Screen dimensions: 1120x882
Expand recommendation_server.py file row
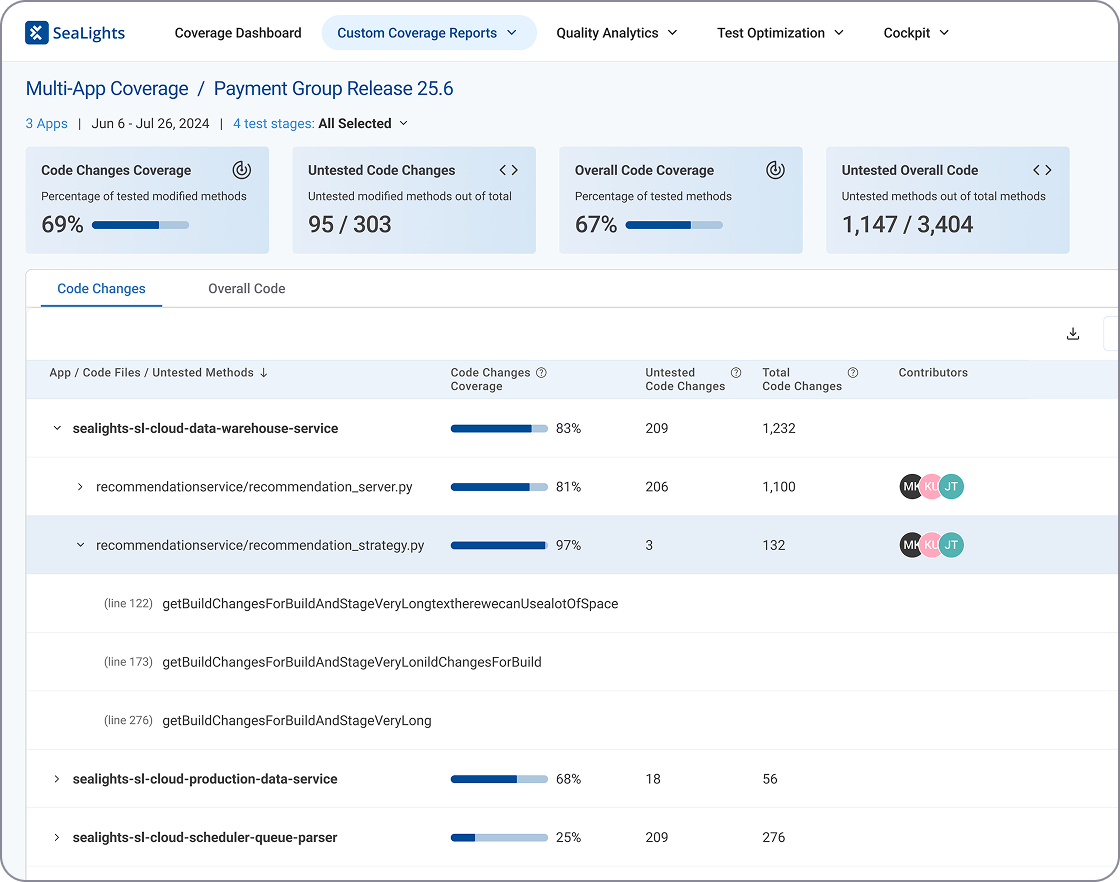click(x=80, y=487)
